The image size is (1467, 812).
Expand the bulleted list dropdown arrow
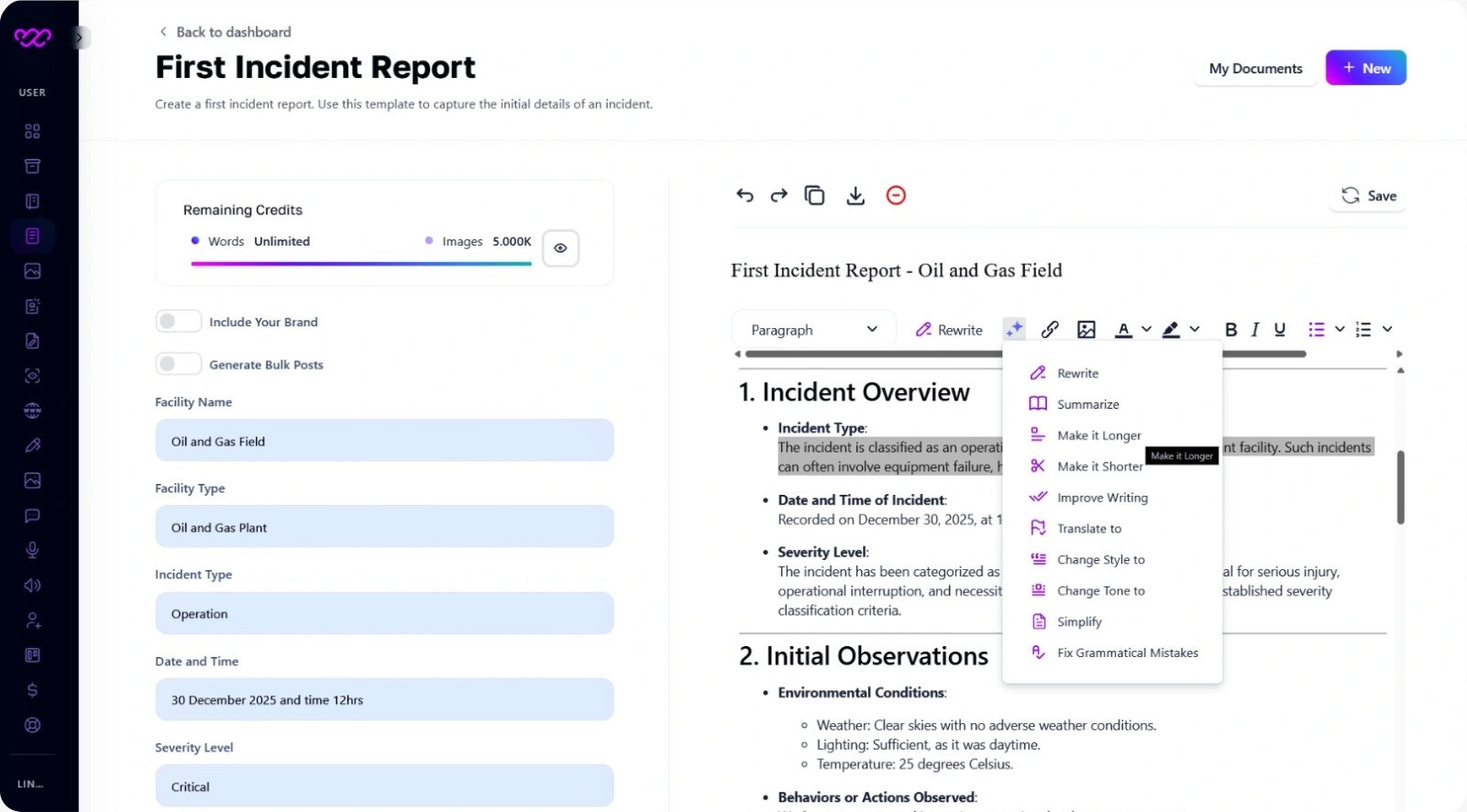click(x=1340, y=329)
